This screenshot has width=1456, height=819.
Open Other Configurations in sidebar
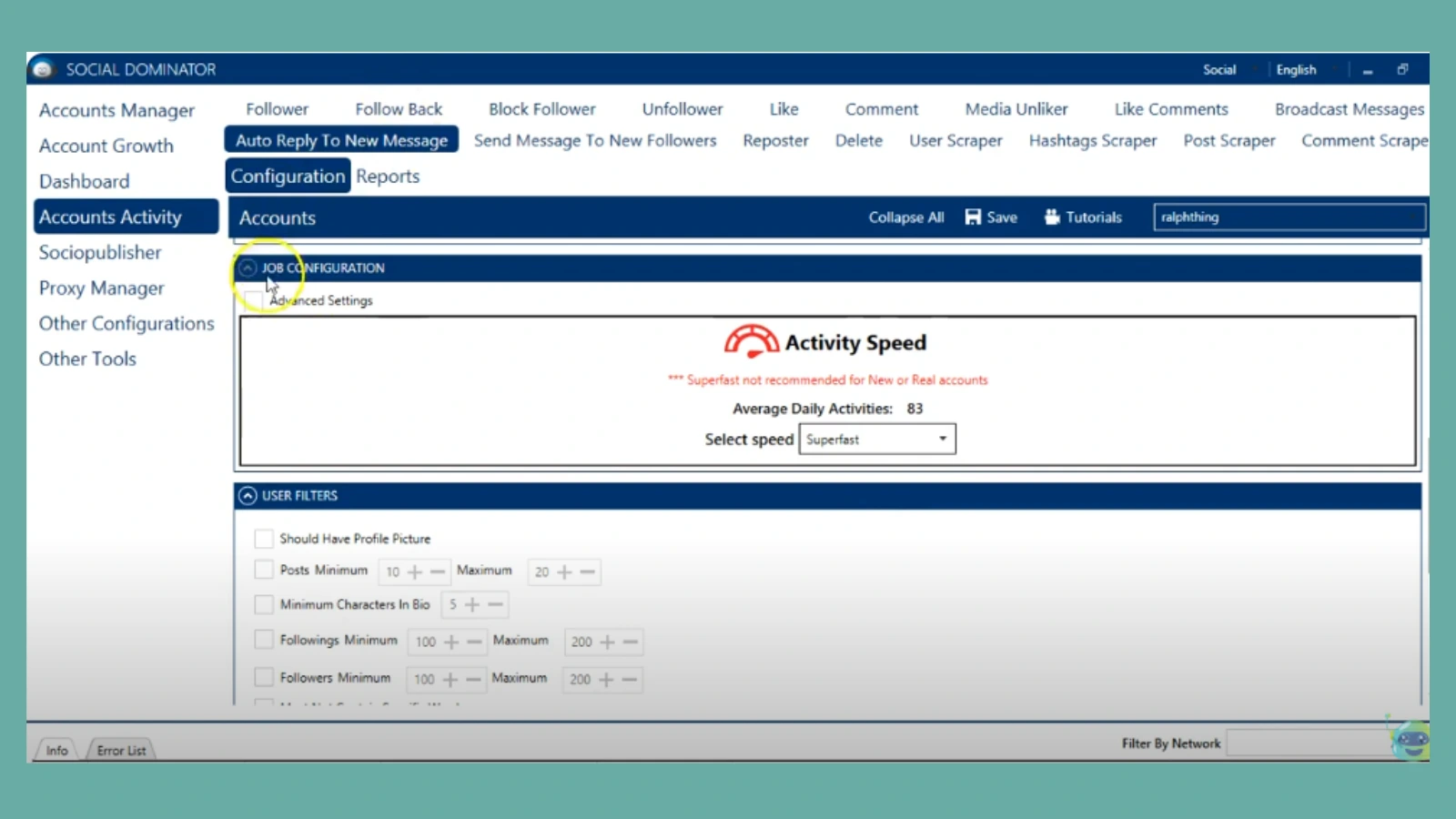(x=126, y=323)
